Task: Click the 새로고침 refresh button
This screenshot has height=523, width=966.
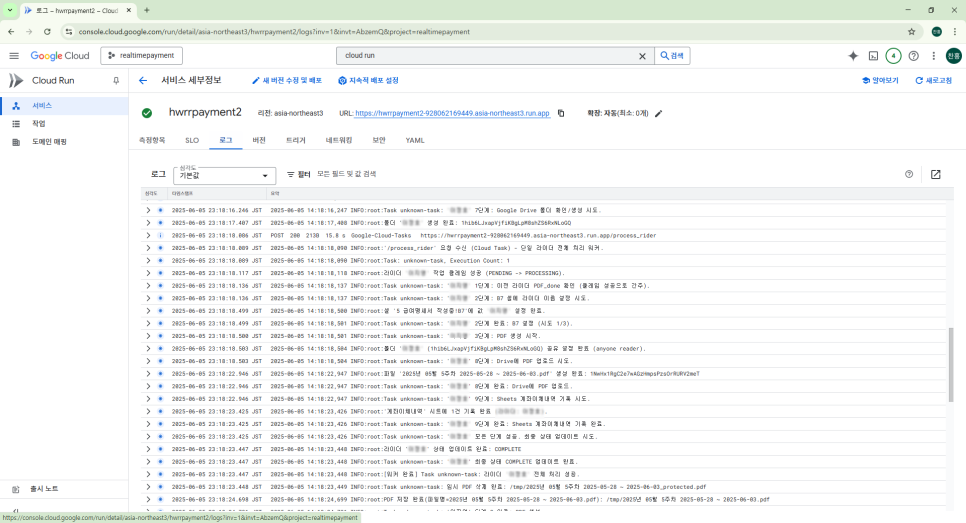Action: tap(934, 81)
